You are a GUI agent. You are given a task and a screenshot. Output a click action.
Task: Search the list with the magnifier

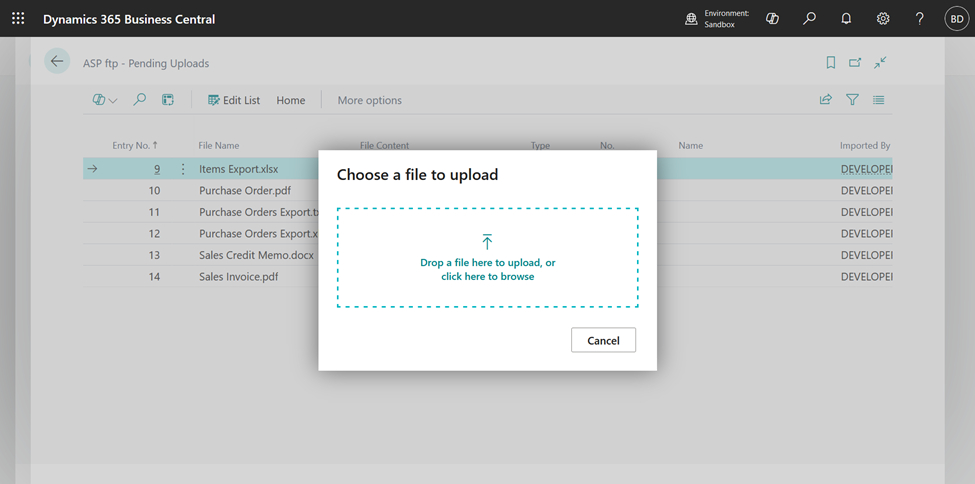click(140, 100)
